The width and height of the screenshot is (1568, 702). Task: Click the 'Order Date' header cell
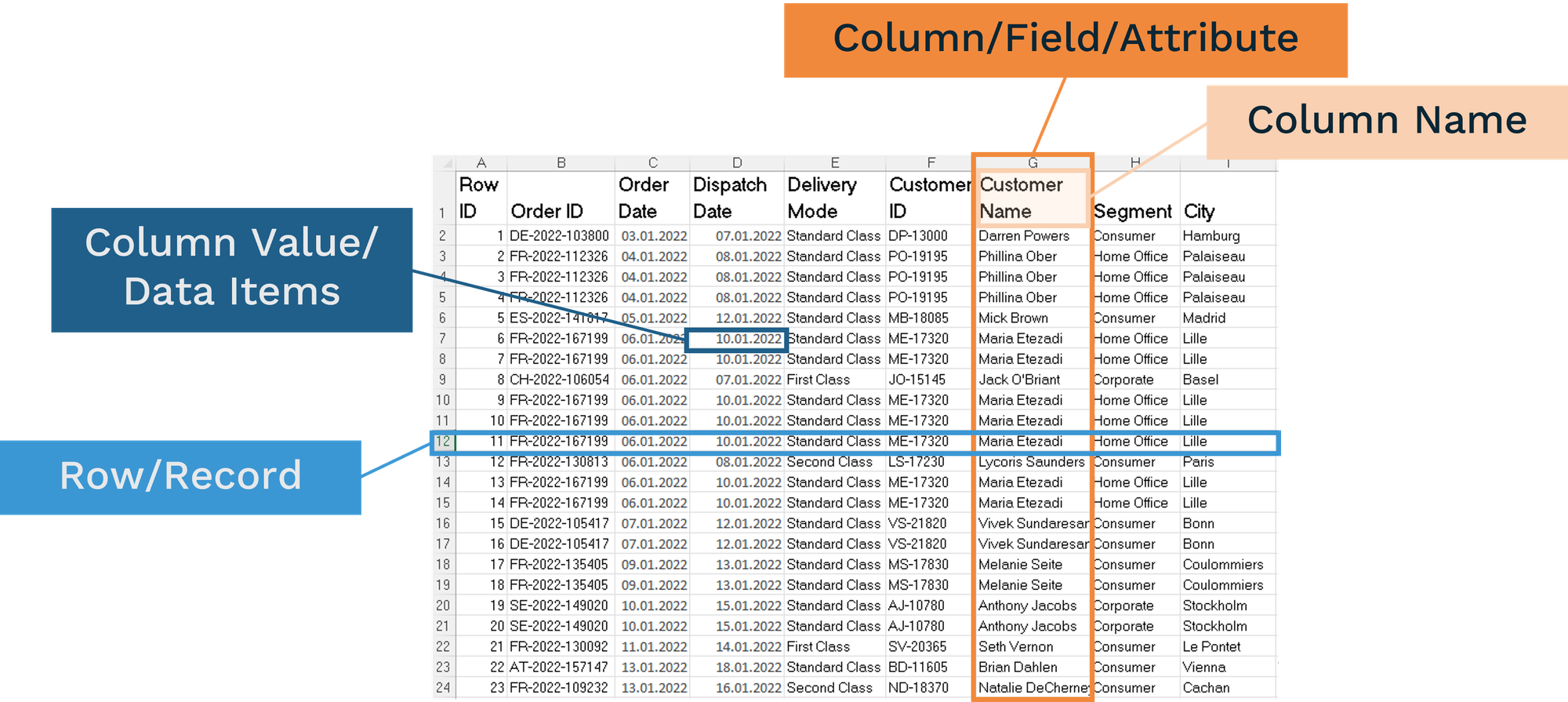click(652, 198)
